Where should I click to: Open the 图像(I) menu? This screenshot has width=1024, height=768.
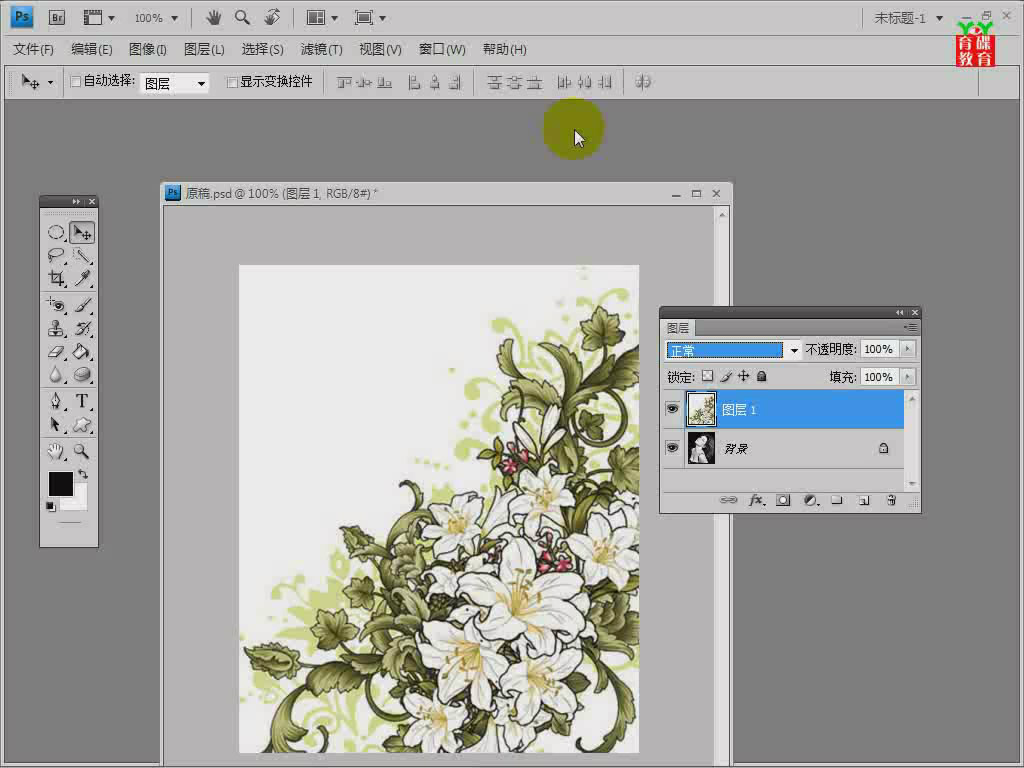coord(148,50)
